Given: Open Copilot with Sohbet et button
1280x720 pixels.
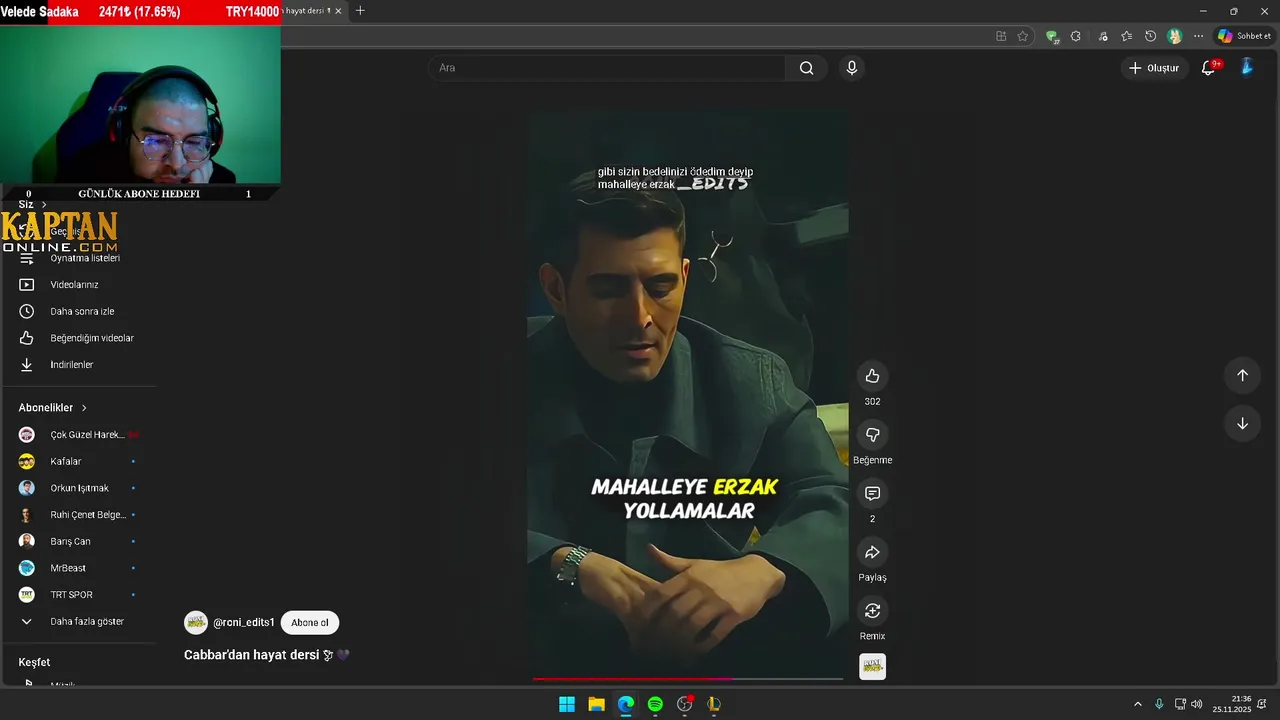Looking at the screenshot, I should pyautogui.click(x=1244, y=36).
